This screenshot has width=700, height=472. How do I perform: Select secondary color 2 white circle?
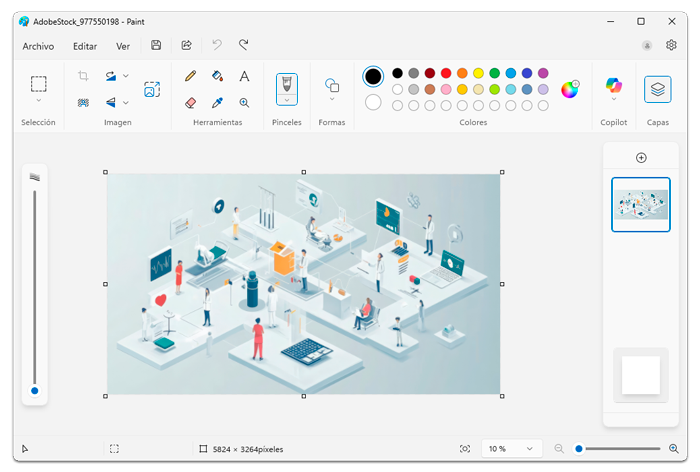373,103
